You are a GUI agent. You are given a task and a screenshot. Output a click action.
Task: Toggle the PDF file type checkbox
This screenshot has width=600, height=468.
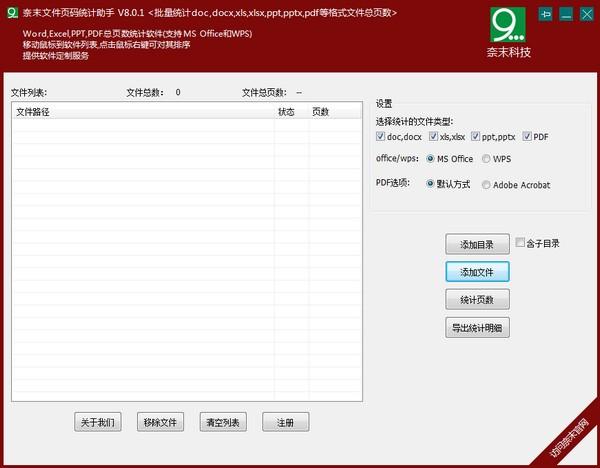click(x=527, y=136)
